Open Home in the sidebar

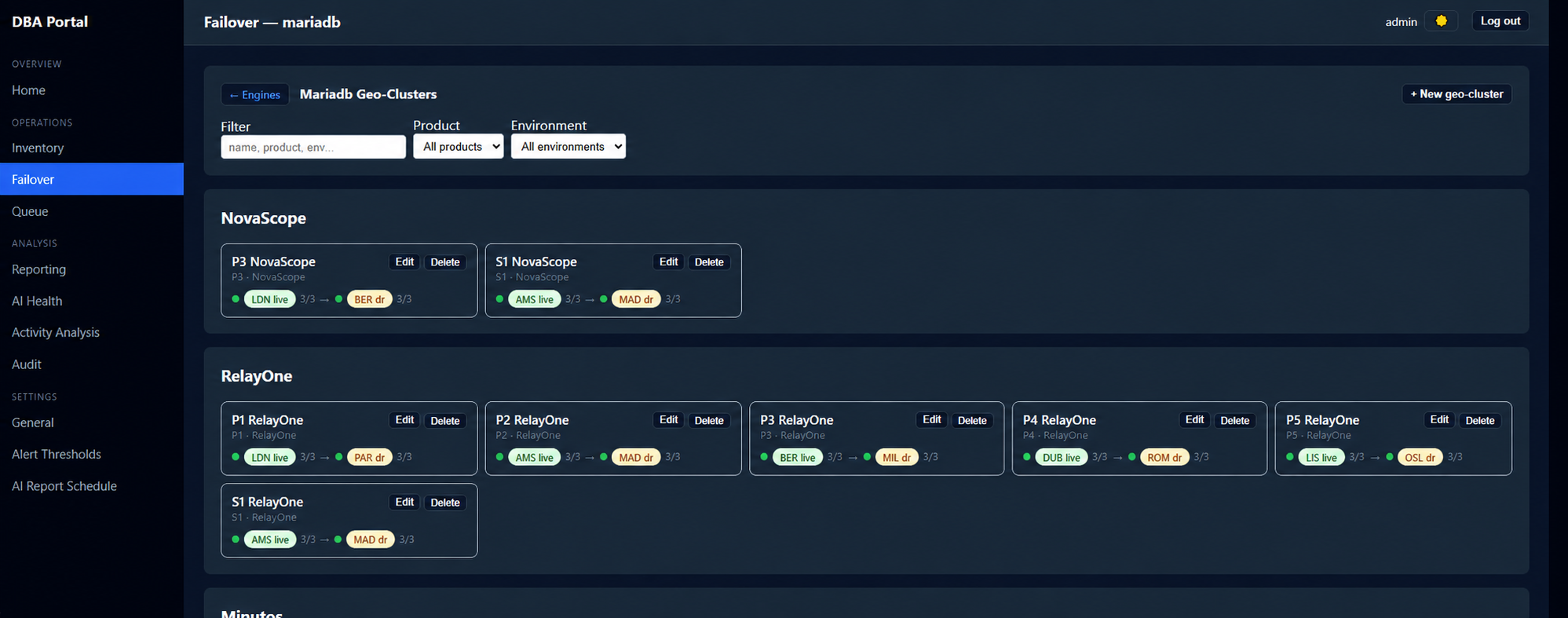[x=92, y=90]
